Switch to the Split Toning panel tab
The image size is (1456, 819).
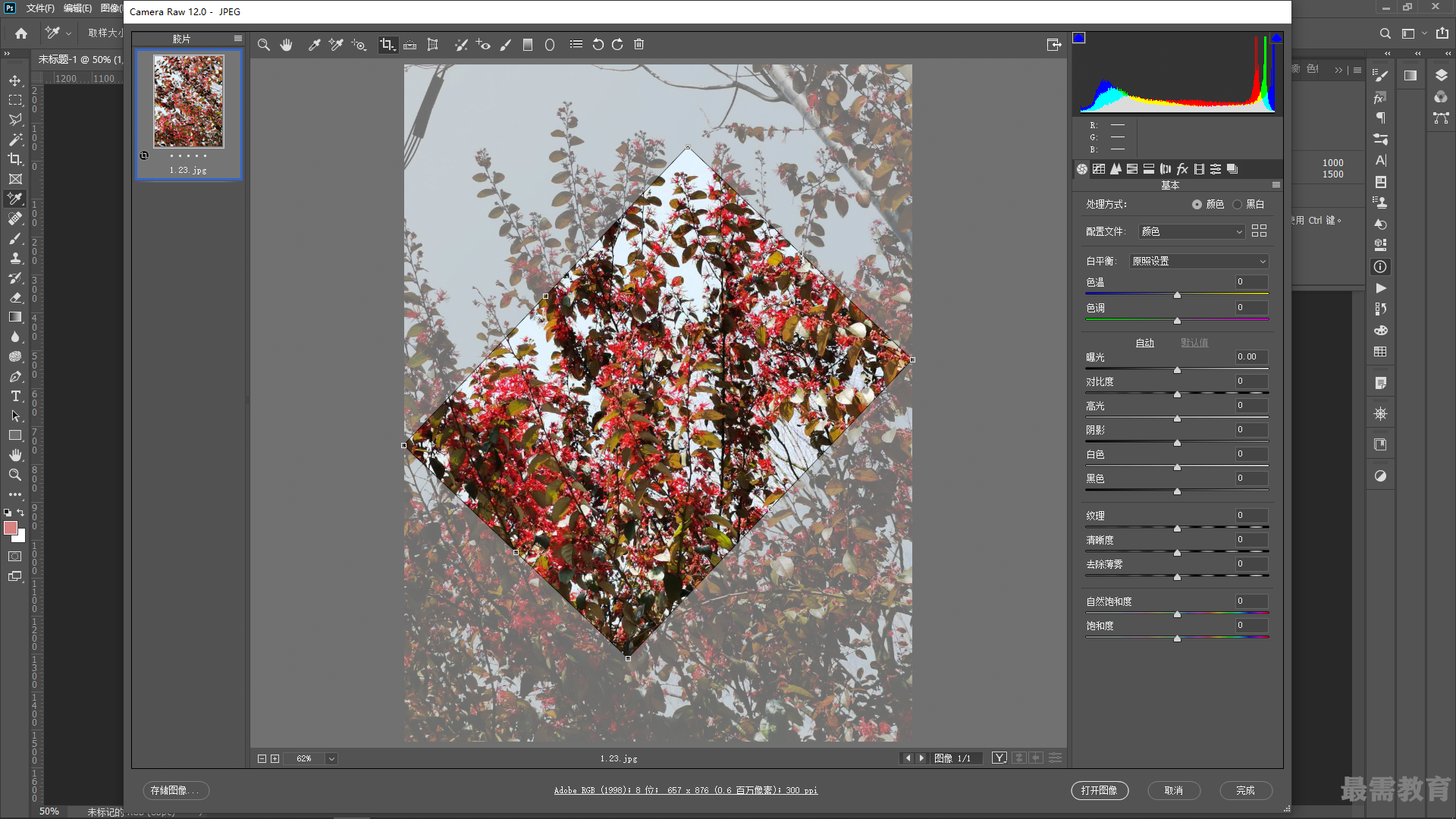pyautogui.click(x=1149, y=169)
